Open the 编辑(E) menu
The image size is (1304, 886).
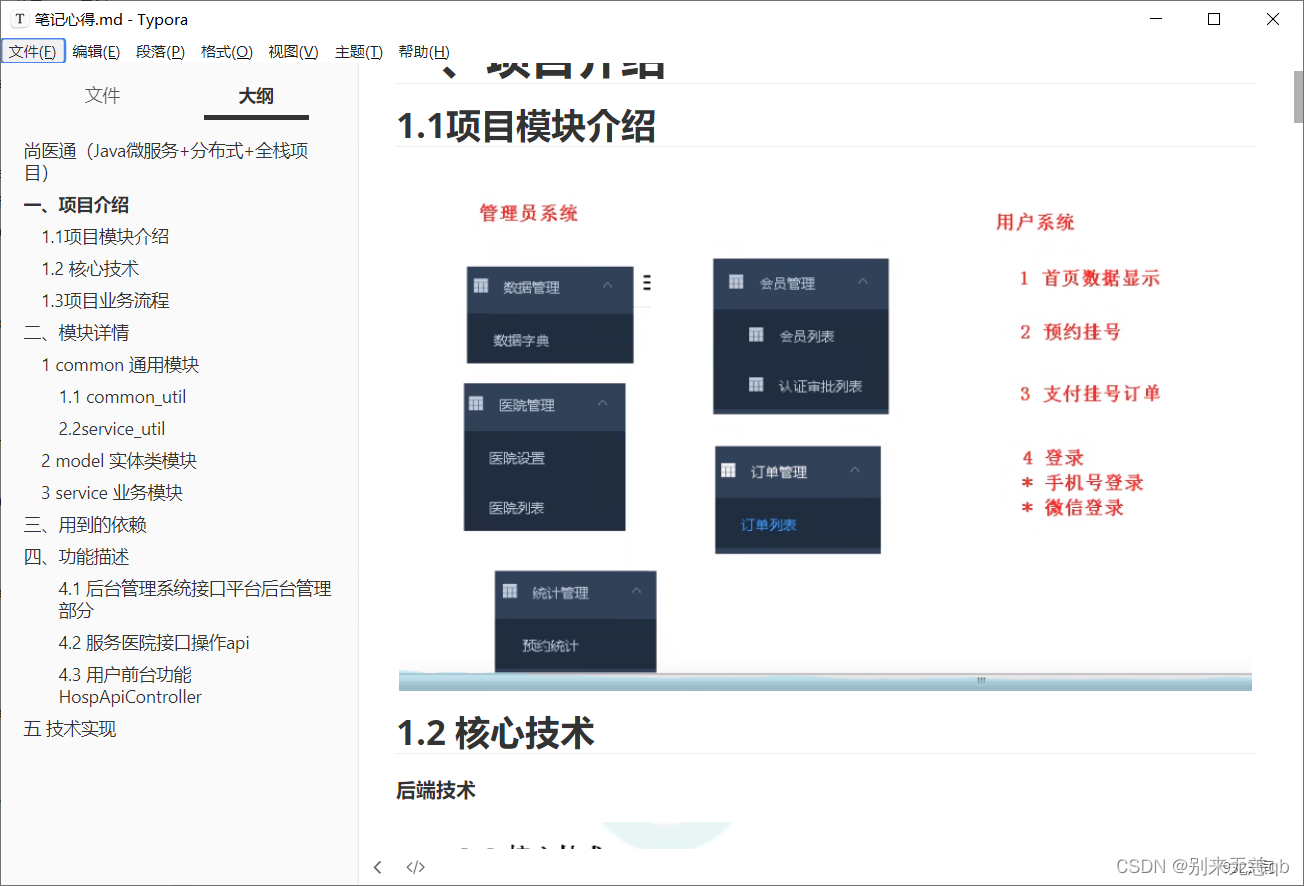coord(96,52)
